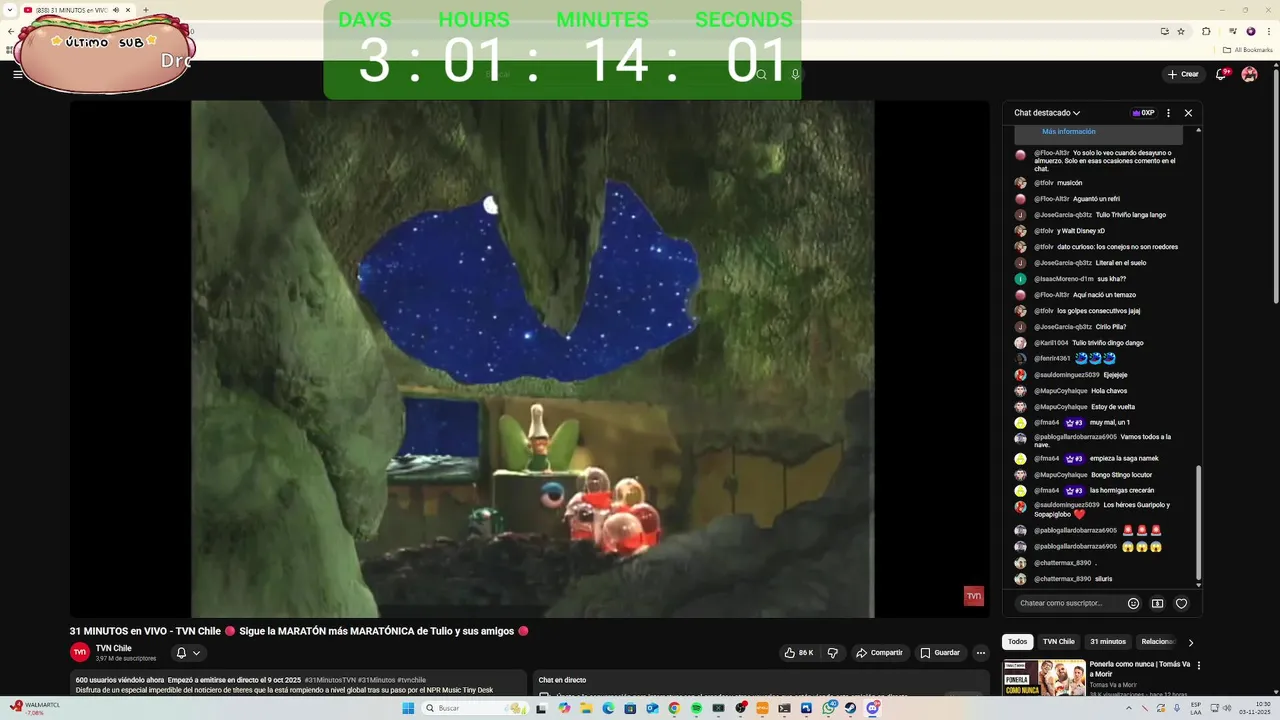The image size is (1280, 720).
Task: Click the install app icon in address bar
Action: pyautogui.click(x=1164, y=31)
